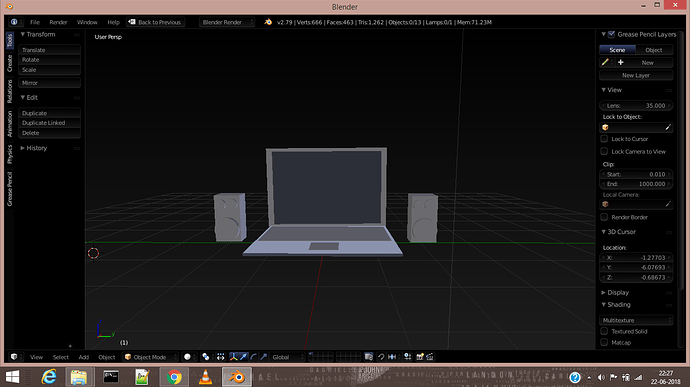Click the Duplicate Linked button
The width and height of the screenshot is (690, 387).
[49, 123]
